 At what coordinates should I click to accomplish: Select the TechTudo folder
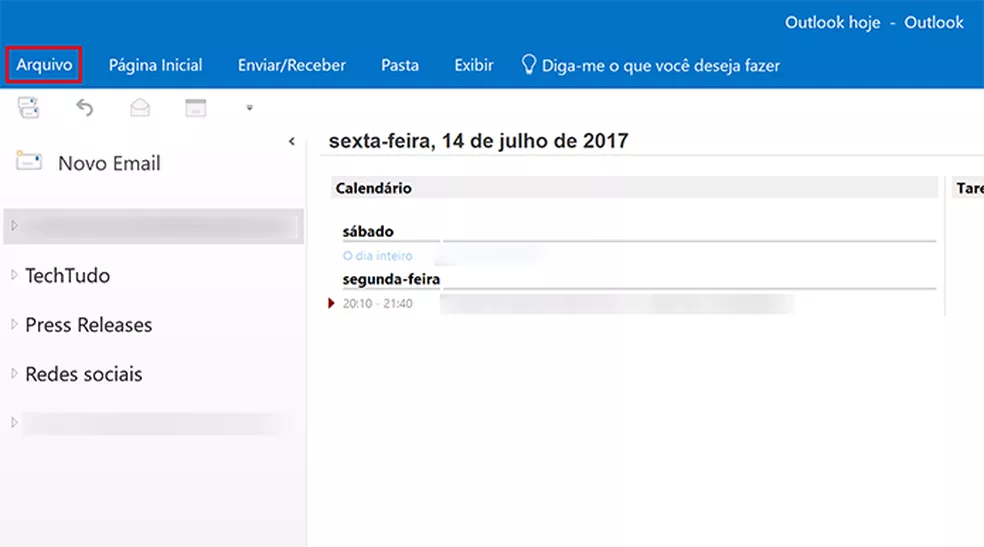tap(67, 275)
